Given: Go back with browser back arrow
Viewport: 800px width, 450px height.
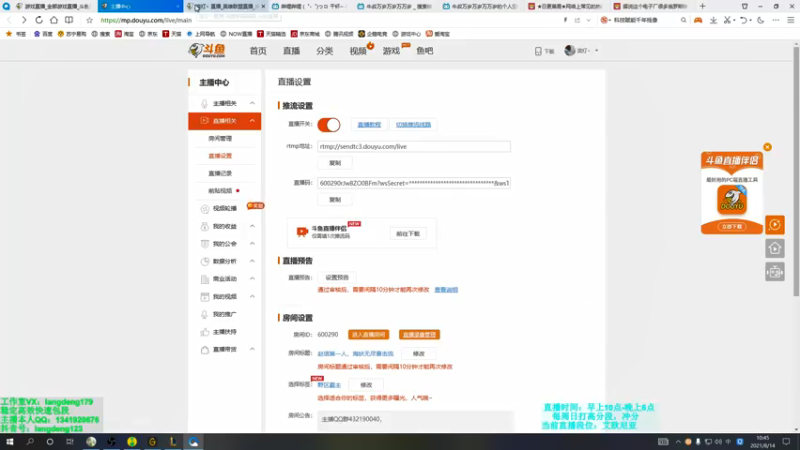Looking at the screenshot, I should [x=9, y=20].
